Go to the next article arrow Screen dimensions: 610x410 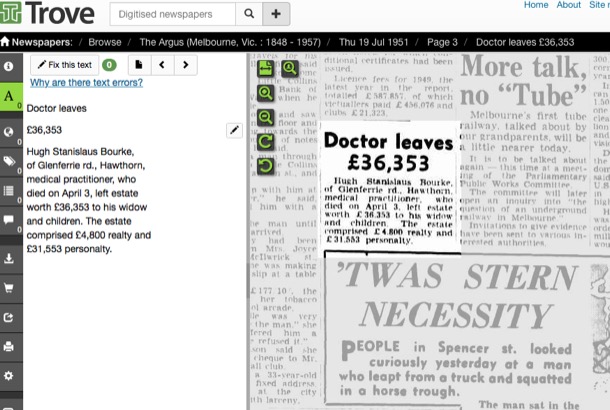click(x=187, y=65)
